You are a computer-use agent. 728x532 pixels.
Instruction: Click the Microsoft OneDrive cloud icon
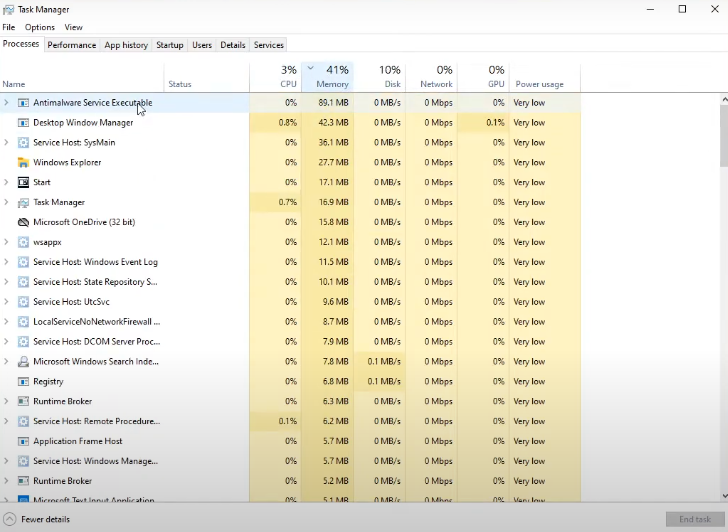23,222
